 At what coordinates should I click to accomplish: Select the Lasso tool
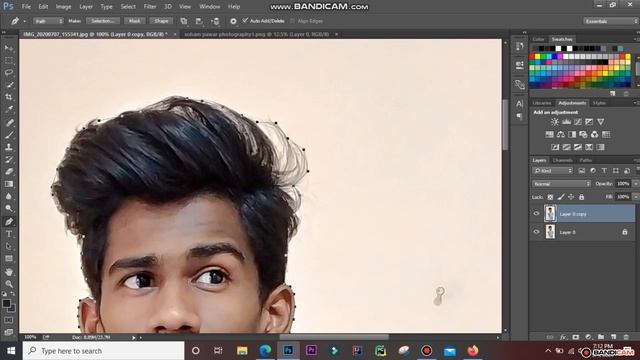coord(9,73)
